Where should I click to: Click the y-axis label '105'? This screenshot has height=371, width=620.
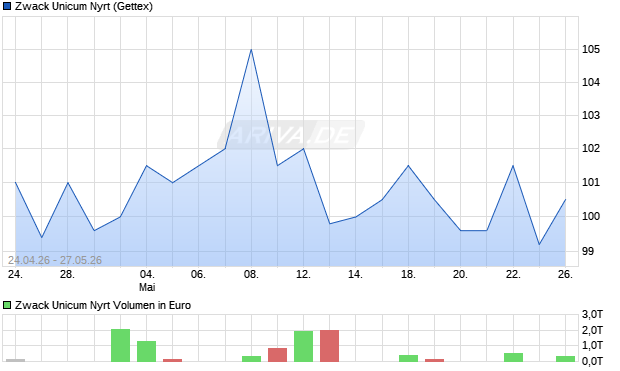click(591, 49)
